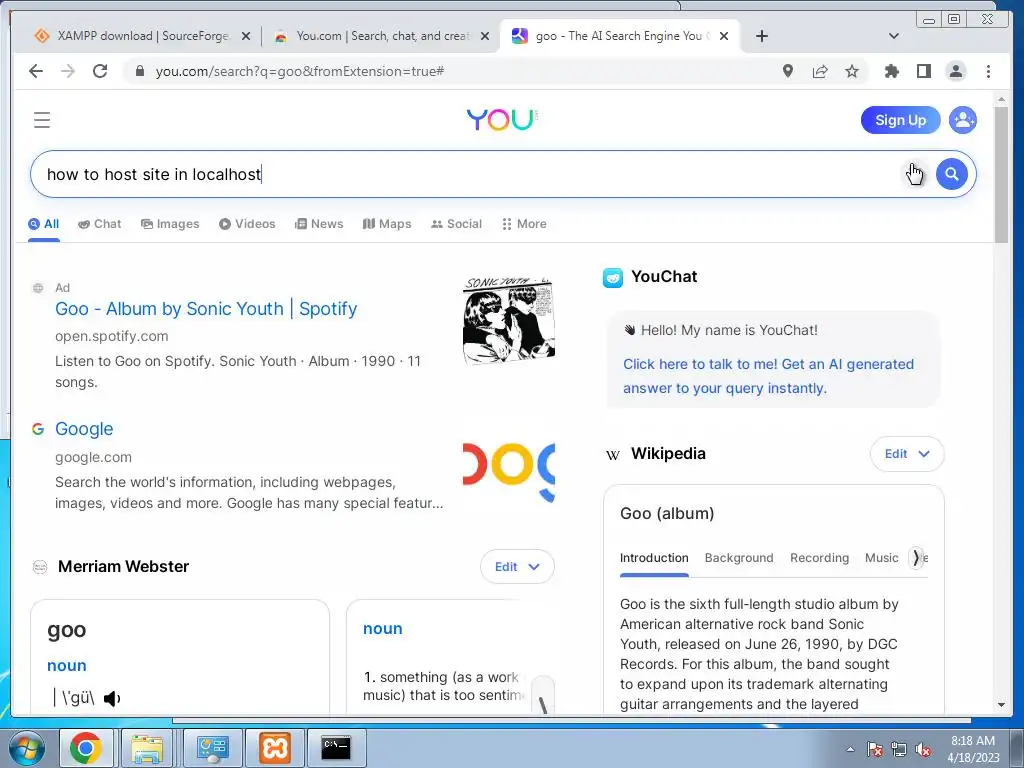Click the You.com profile avatar icon
The image size is (1024, 768).
(x=963, y=120)
